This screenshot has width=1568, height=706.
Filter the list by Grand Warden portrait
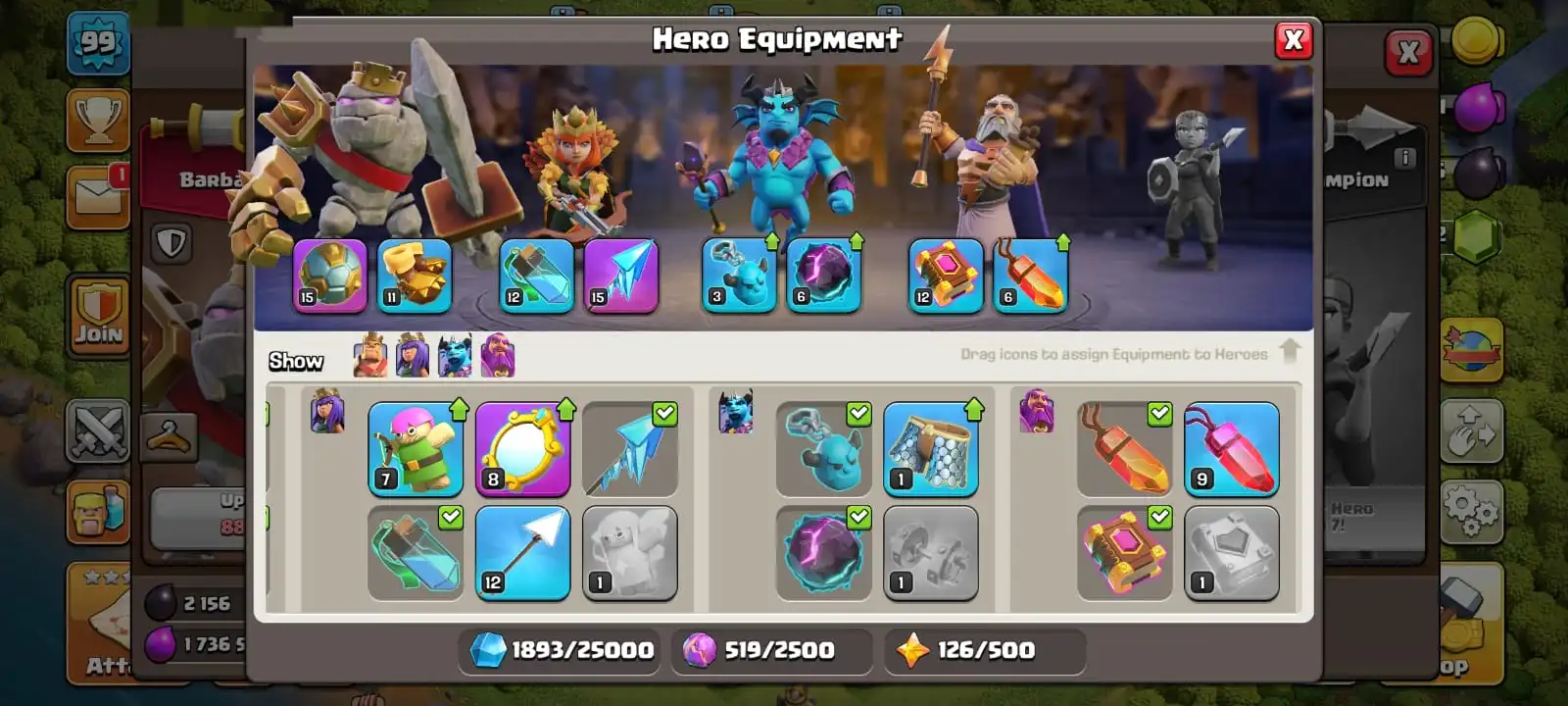pyautogui.click(x=498, y=355)
